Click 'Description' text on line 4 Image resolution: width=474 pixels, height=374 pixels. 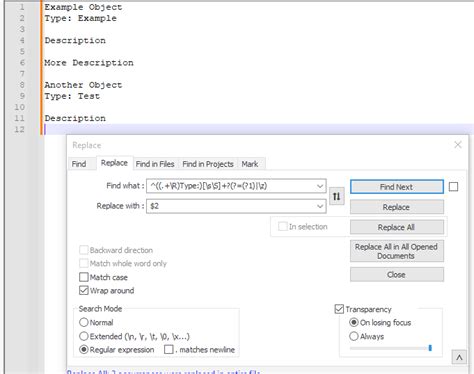75,40
